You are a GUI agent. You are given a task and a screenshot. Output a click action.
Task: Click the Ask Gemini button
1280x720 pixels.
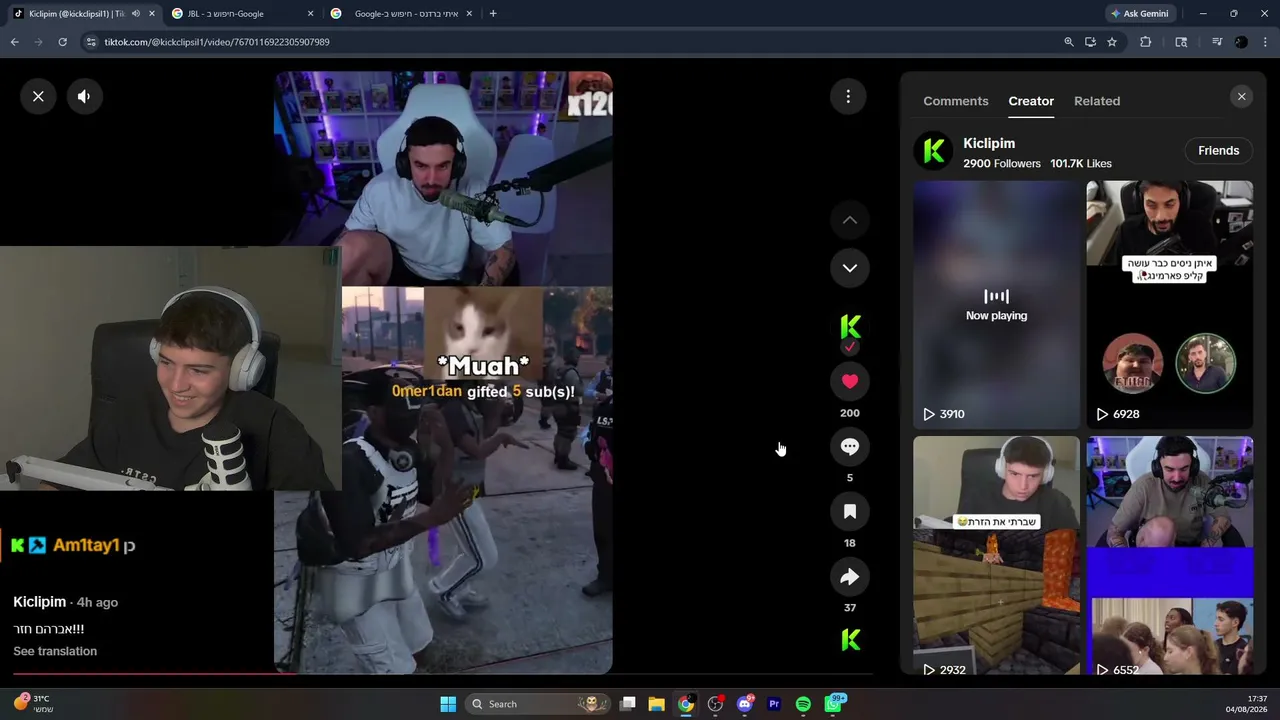point(1139,14)
